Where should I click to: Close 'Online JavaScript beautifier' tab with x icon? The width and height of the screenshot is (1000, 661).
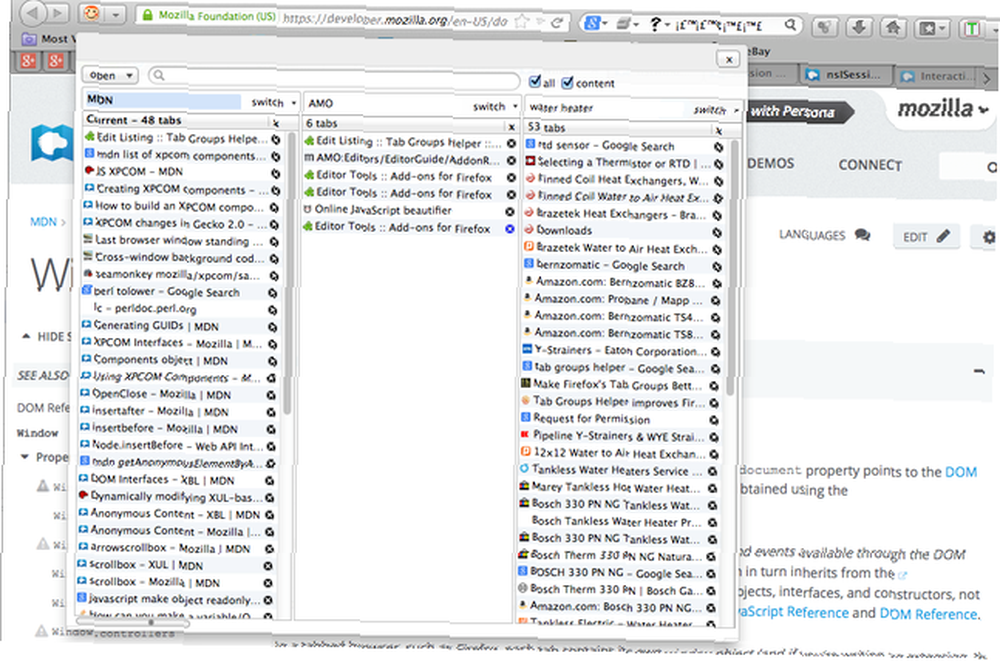pyautogui.click(x=510, y=211)
